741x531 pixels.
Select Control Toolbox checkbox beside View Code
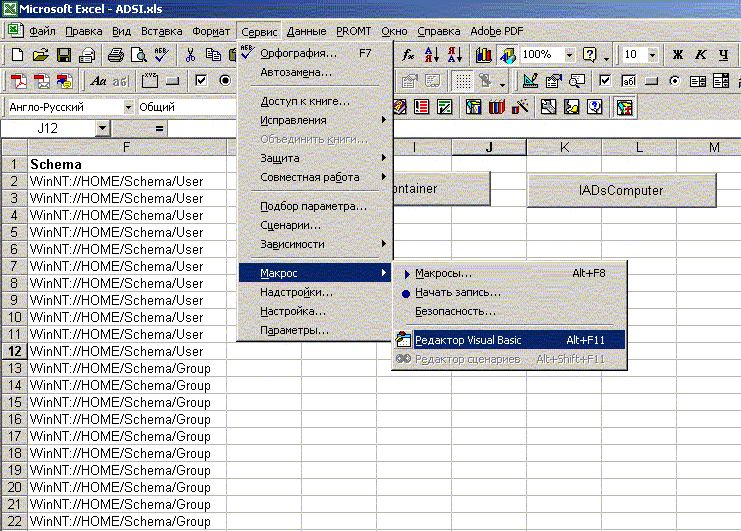coord(605,81)
